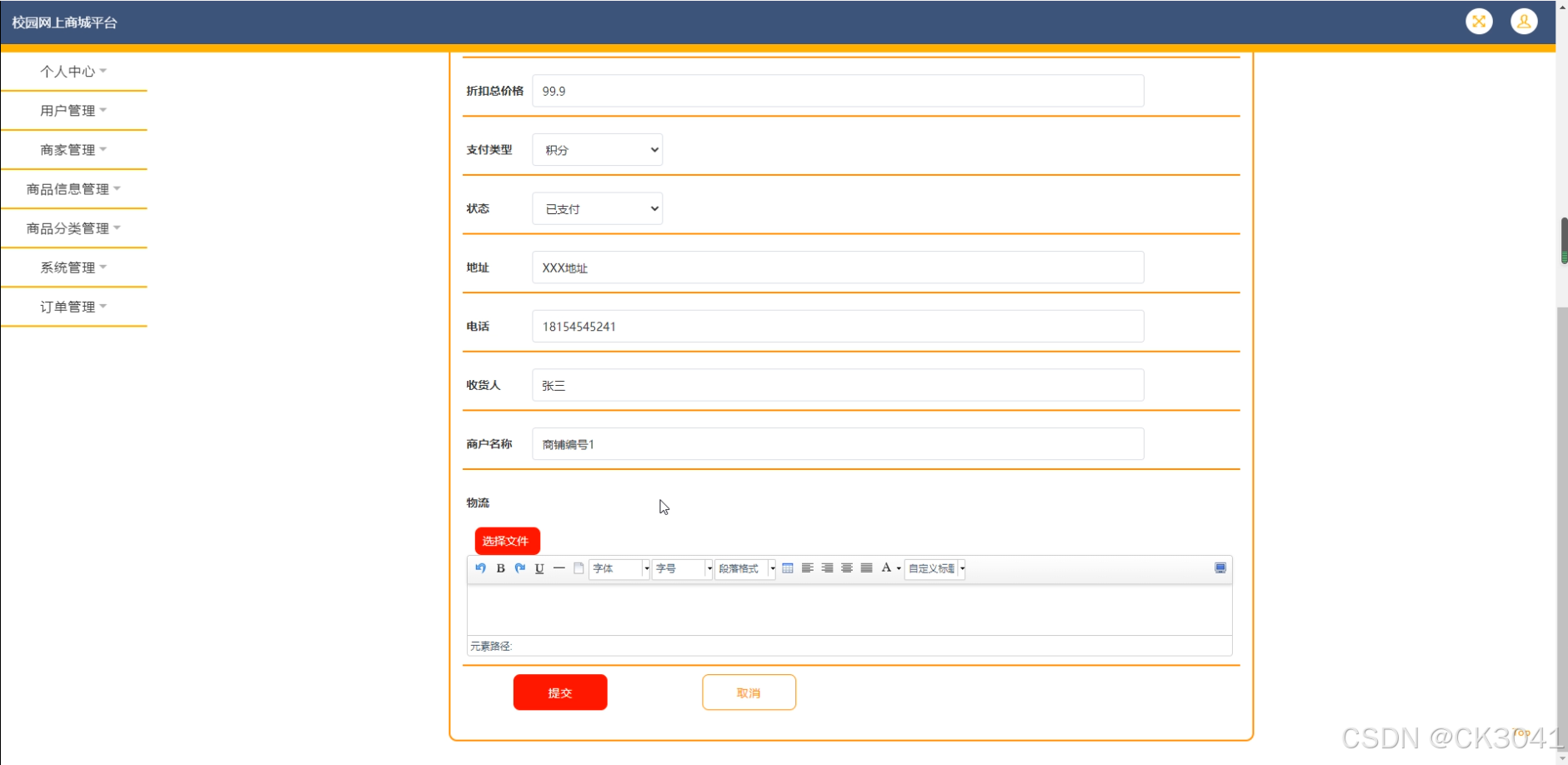Open the 字体 font family dropdown
This screenshot has height=765, width=1568.
(619, 568)
